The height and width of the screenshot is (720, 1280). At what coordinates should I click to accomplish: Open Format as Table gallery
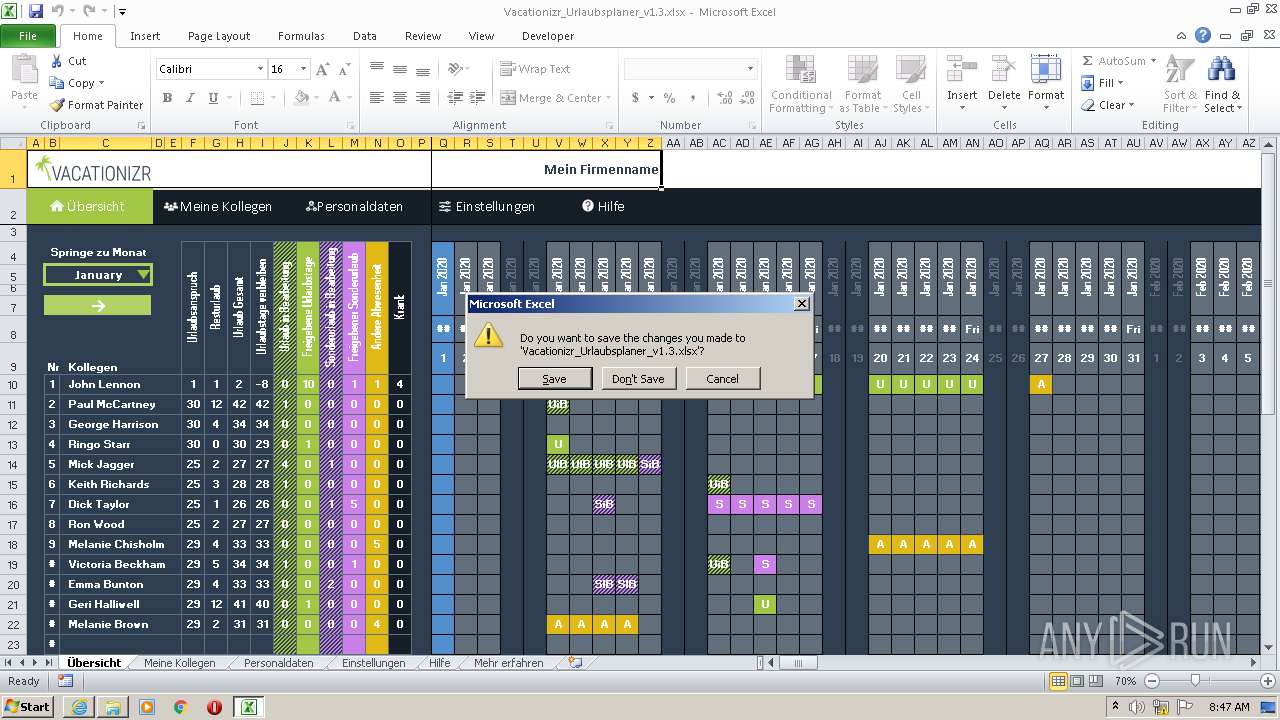pos(862,85)
